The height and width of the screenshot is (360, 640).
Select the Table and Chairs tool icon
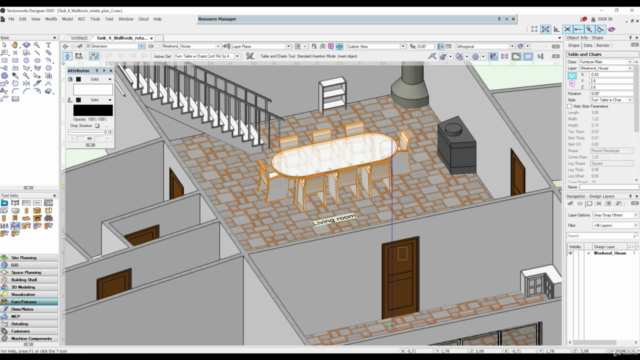point(15,226)
